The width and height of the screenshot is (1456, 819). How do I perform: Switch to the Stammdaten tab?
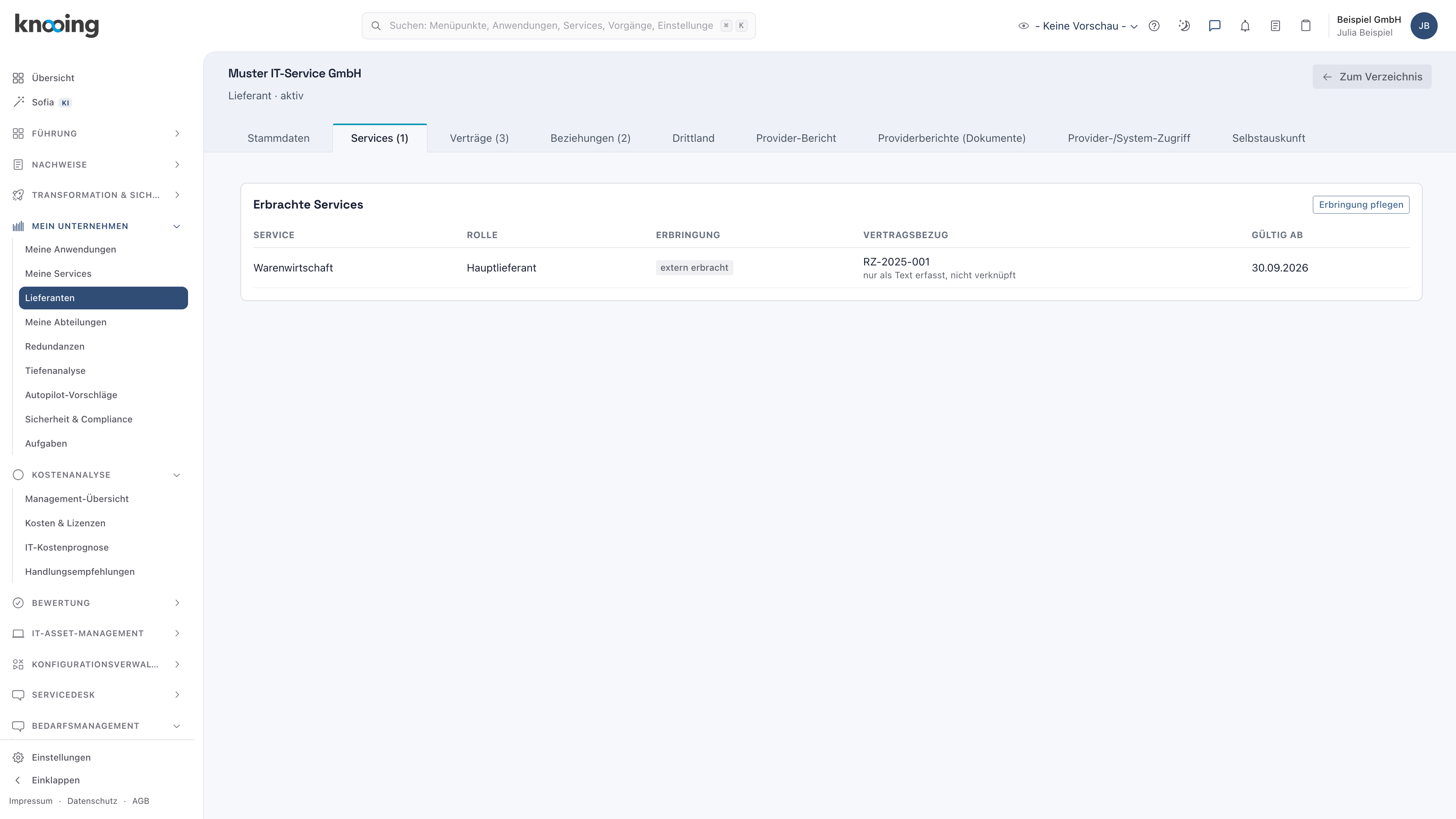click(279, 138)
